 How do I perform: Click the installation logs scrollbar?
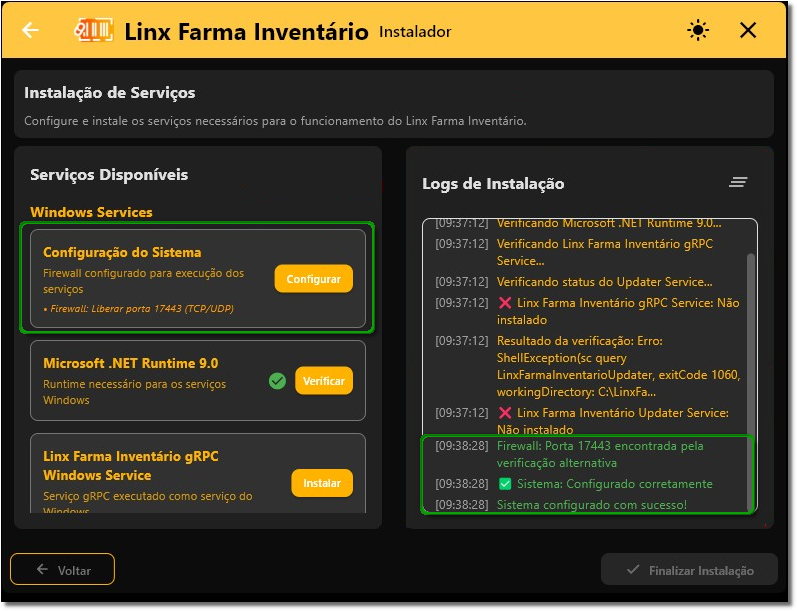[750, 381]
